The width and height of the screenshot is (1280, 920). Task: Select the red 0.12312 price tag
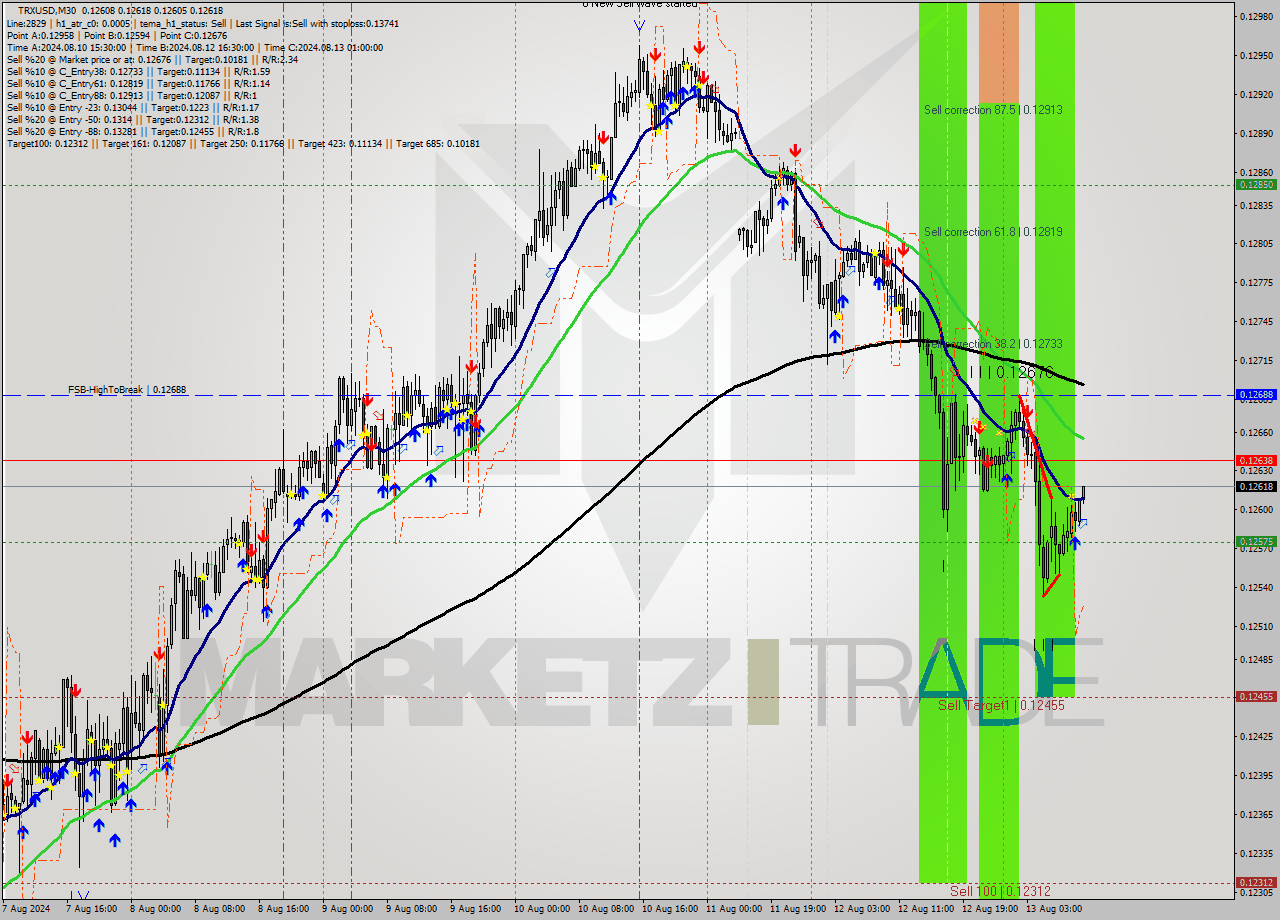coord(1257,883)
